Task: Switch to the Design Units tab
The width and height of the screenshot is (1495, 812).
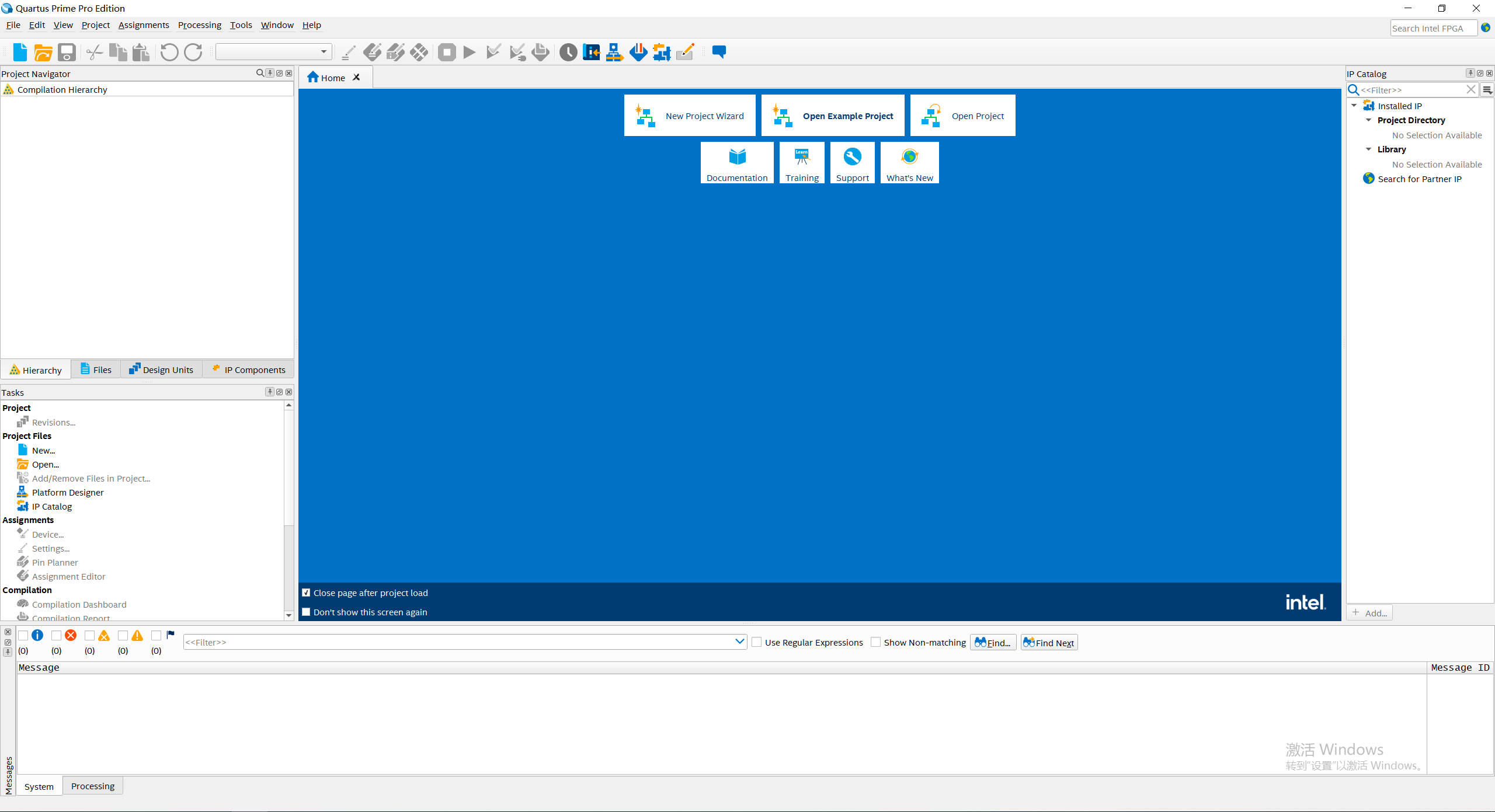Action: click(x=161, y=370)
